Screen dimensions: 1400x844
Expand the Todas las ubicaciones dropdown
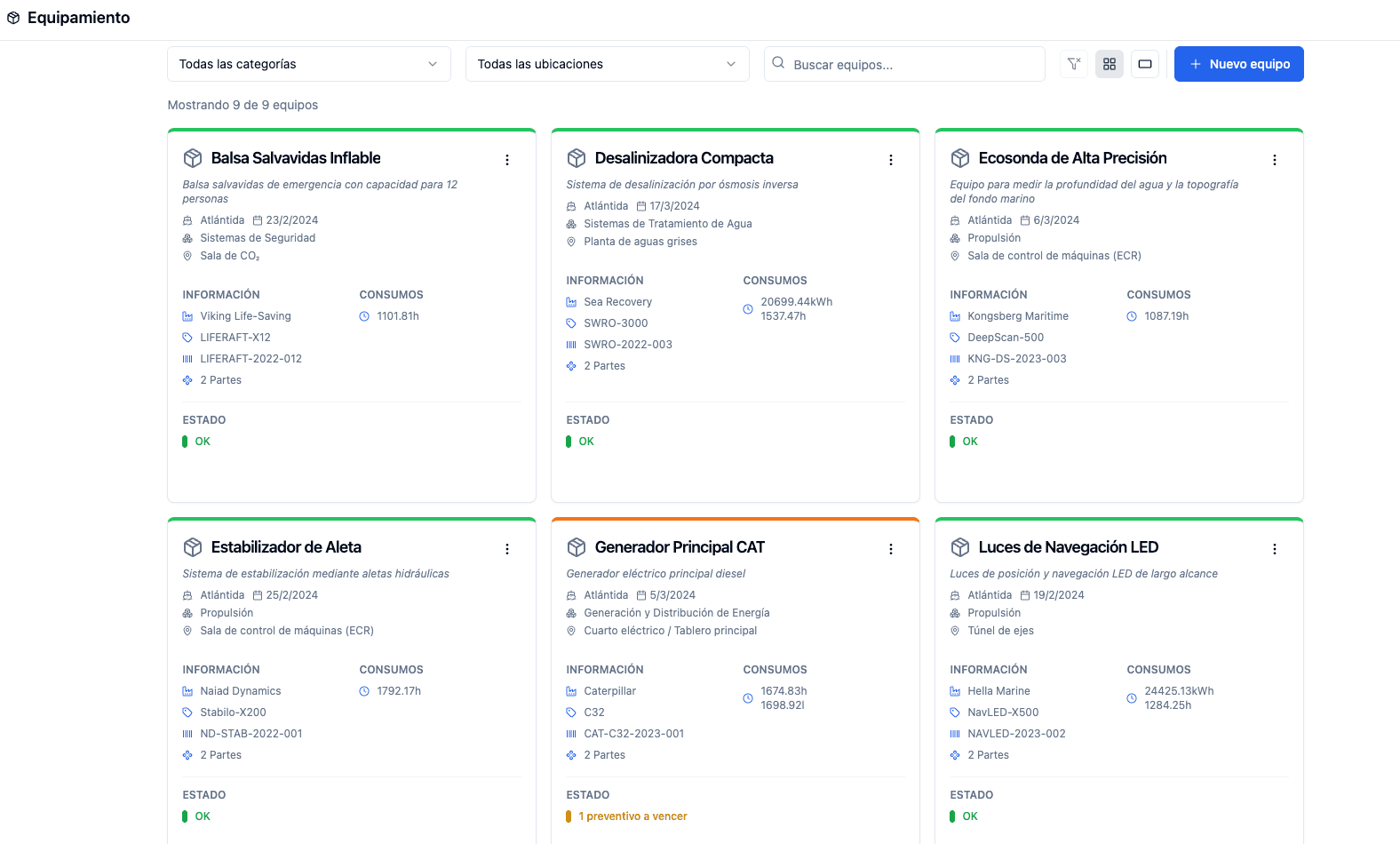[x=607, y=64]
